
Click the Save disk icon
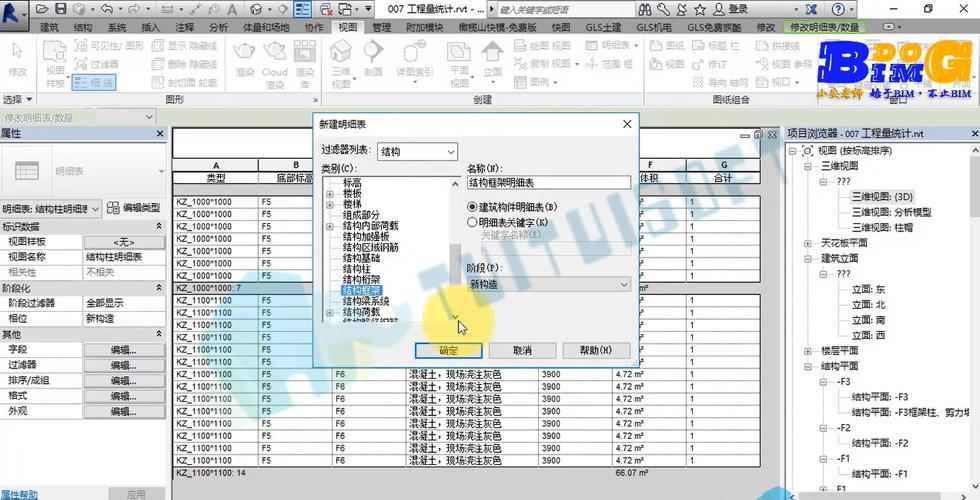point(60,9)
